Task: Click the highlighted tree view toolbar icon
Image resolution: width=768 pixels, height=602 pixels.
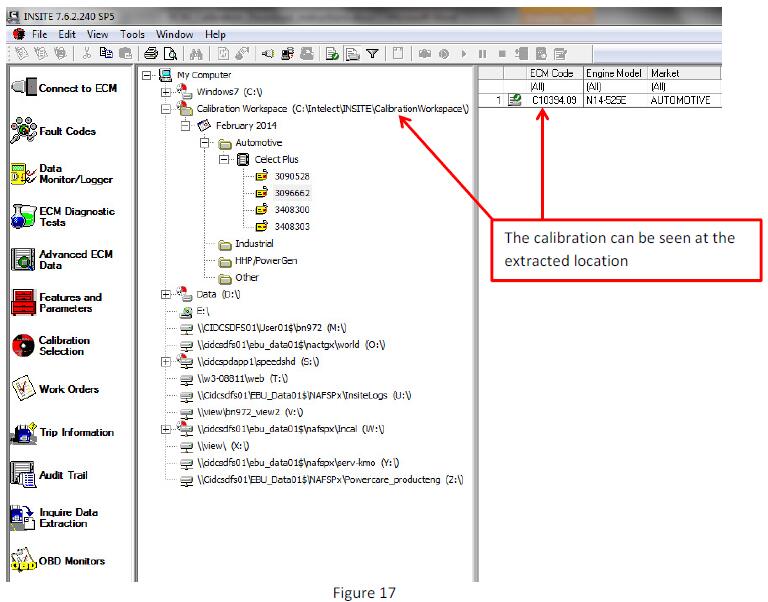Action: point(352,53)
